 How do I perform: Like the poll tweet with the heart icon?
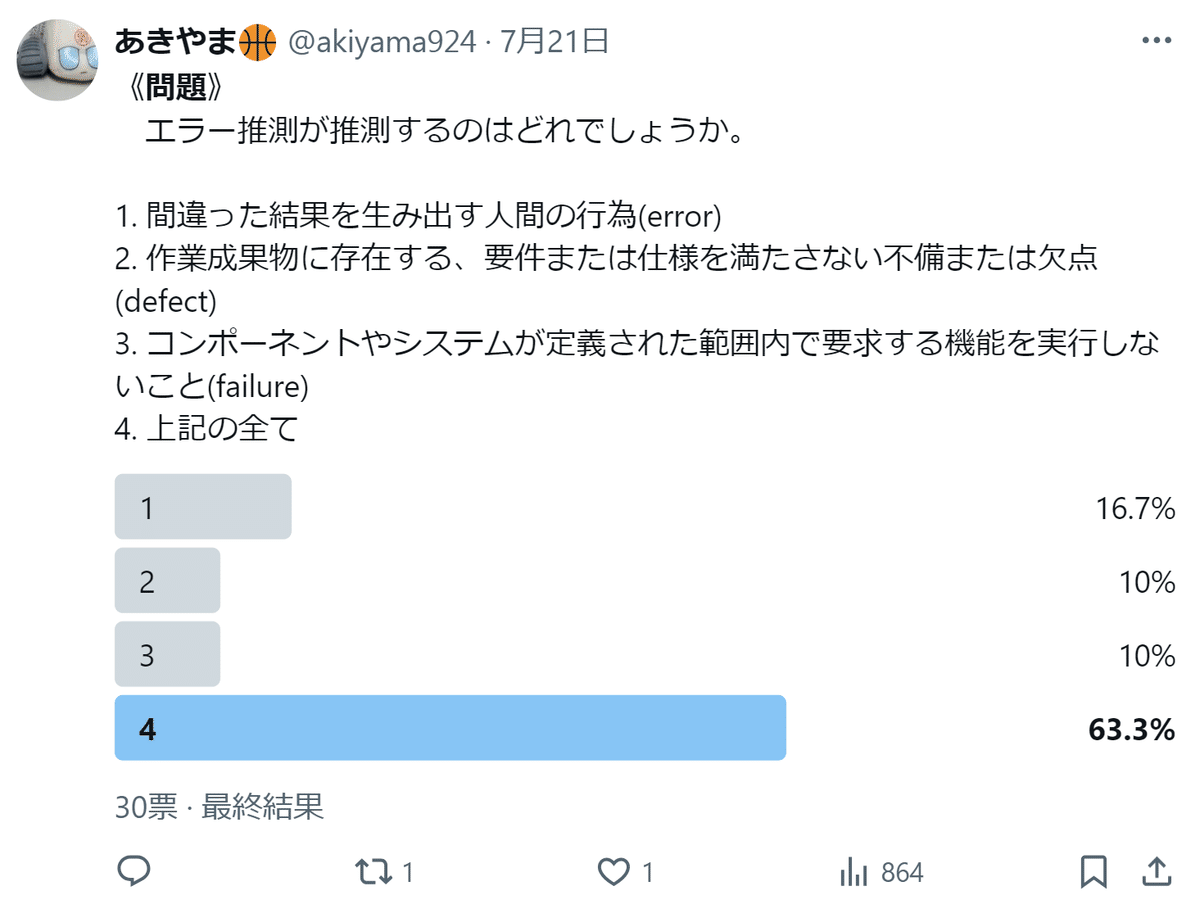[613, 872]
